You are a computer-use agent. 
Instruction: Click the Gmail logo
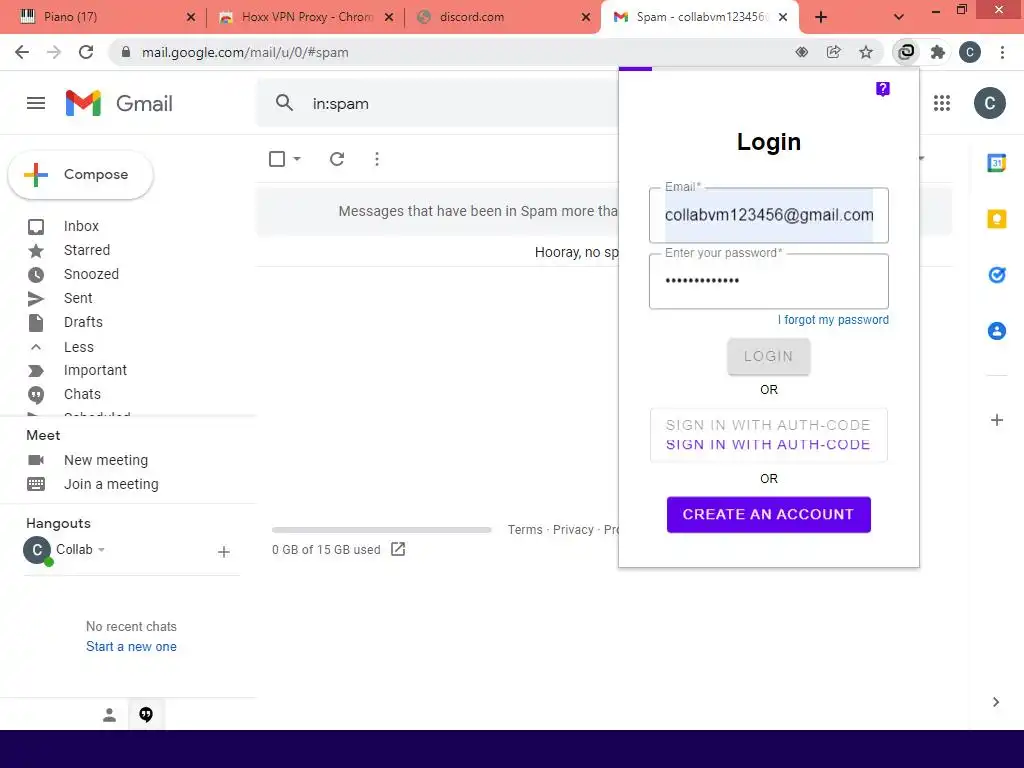point(119,103)
